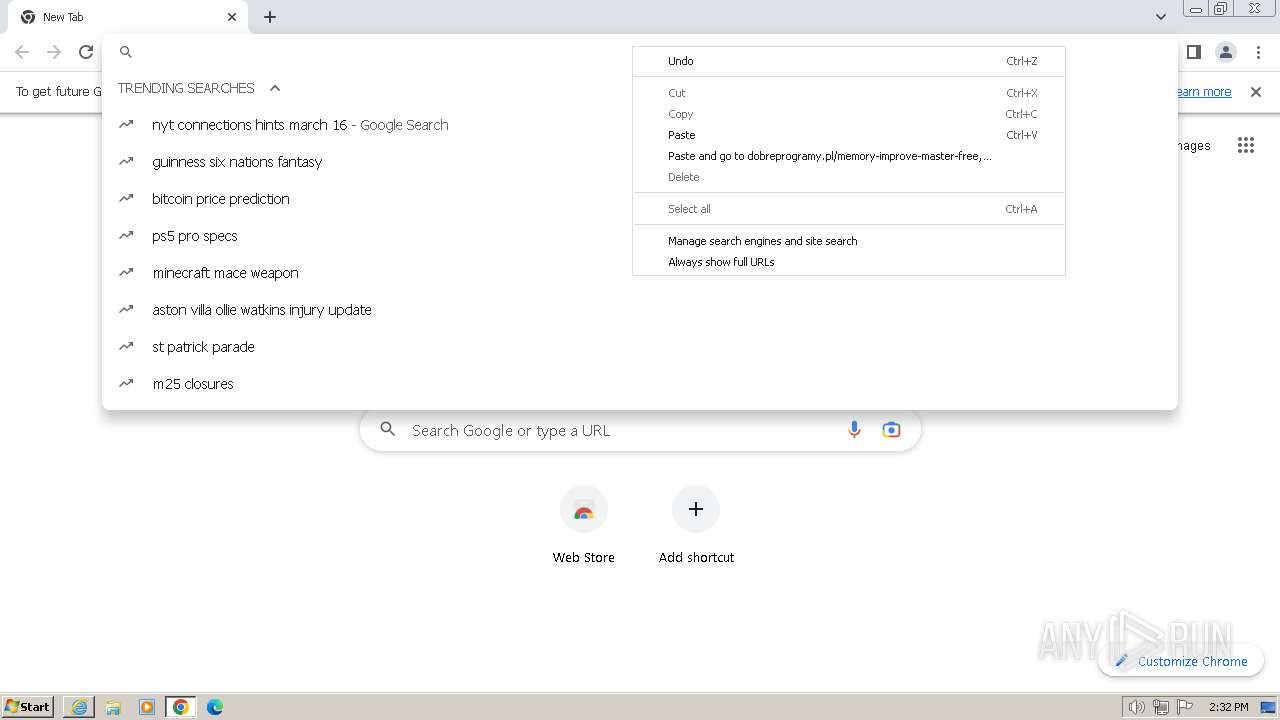Click the volume speaker tray icon
1280x720 pixels.
point(1137,707)
